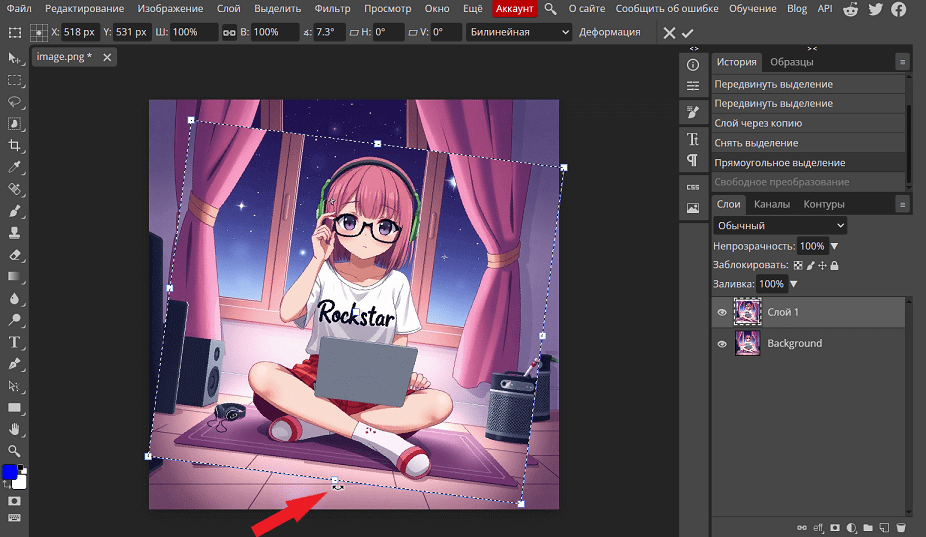Screen dimensions: 926x537
Task: Select the Hand tool
Action: pos(15,430)
